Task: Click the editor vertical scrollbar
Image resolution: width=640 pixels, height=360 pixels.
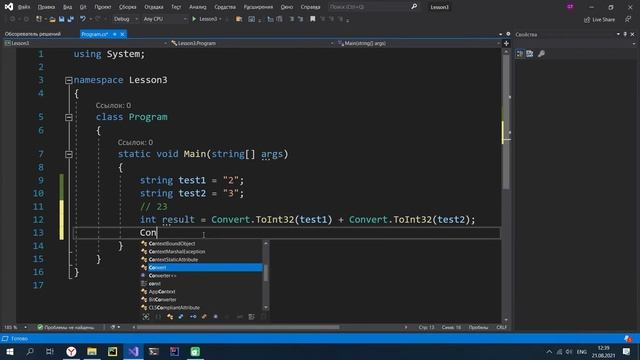Action: [x=506, y=122]
